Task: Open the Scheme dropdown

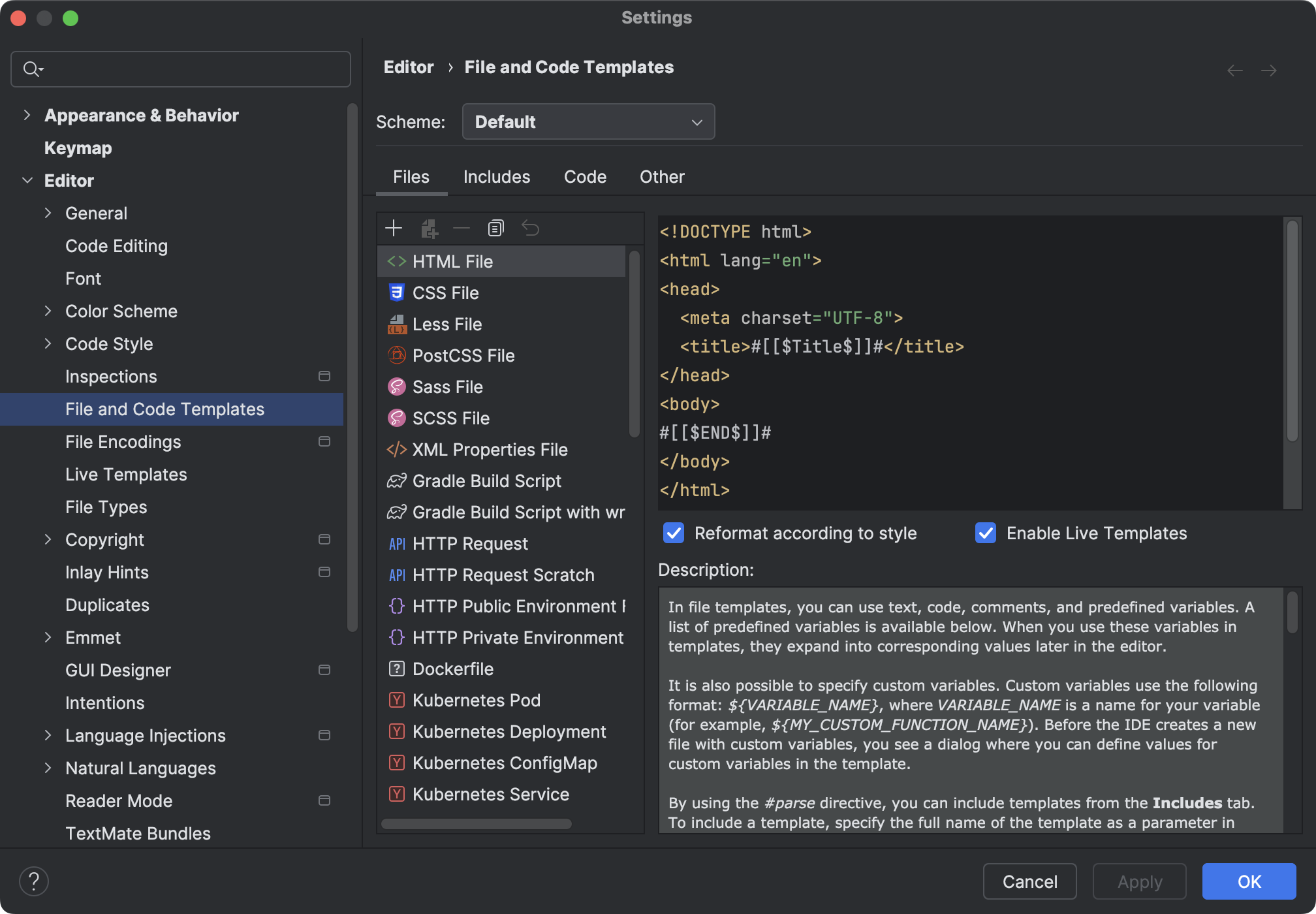Action: (x=587, y=121)
